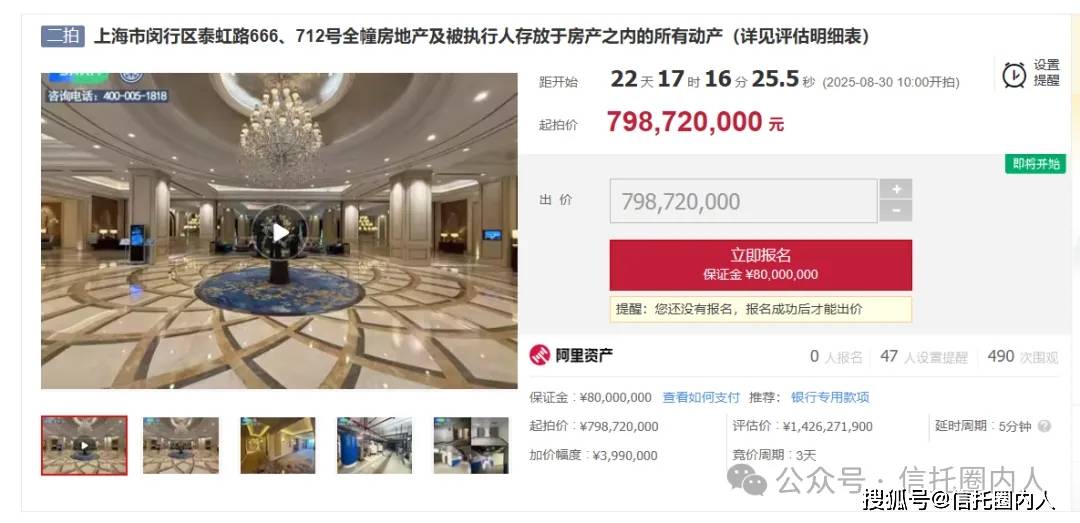
Task: Select the second lobby thumbnail
Action: [180, 445]
